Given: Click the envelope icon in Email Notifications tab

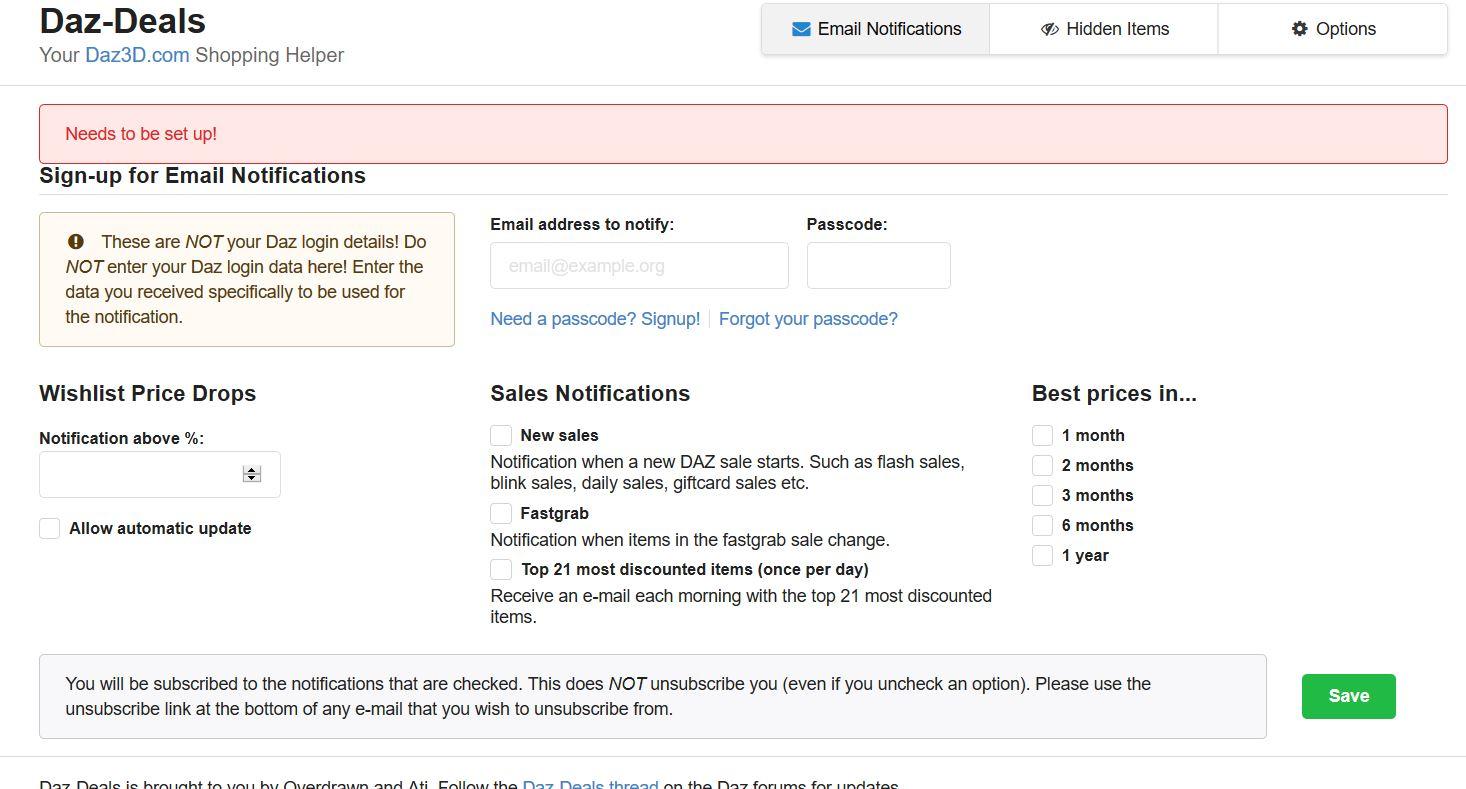Looking at the screenshot, I should pyautogui.click(x=801, y=30).
